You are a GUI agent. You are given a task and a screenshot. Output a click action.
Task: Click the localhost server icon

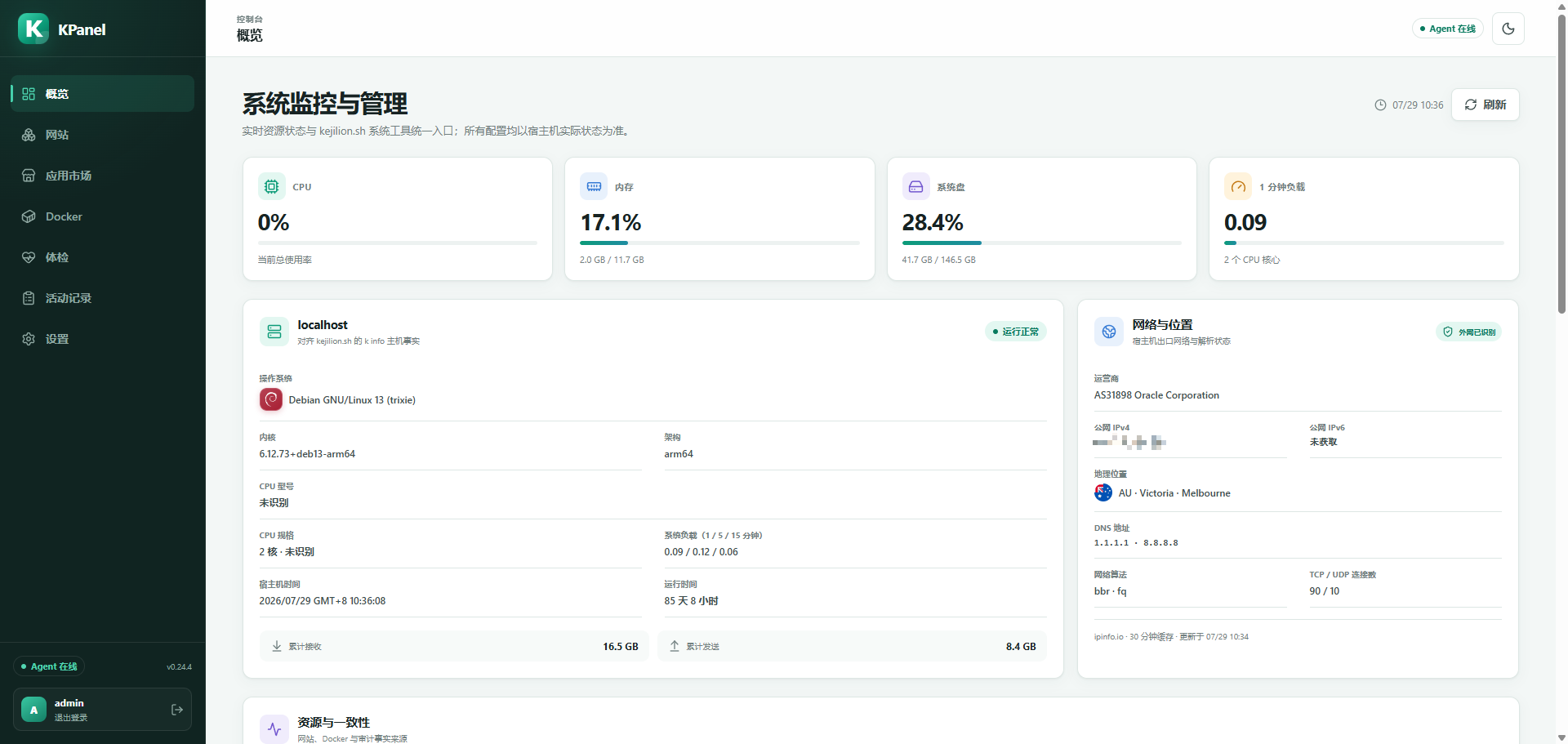tap(274, 332)
